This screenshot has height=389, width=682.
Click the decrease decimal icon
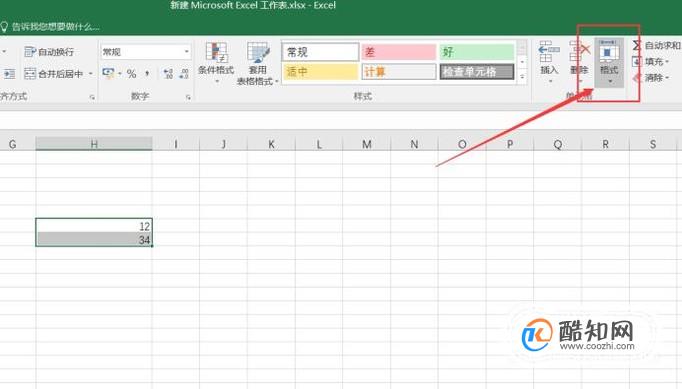pos(184,74)
